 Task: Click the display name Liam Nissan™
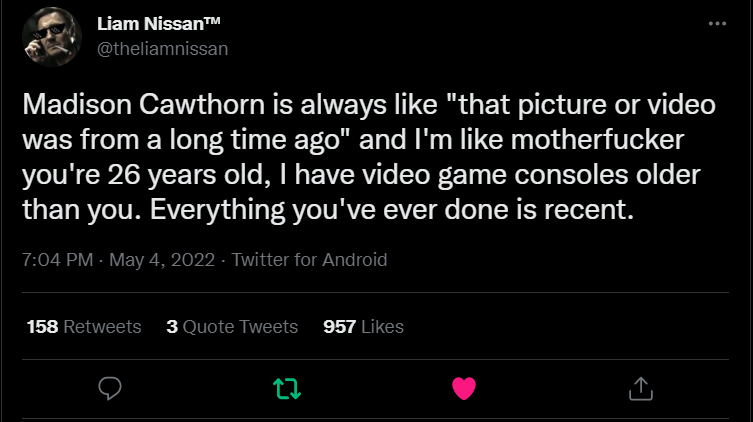coord(158,24)
